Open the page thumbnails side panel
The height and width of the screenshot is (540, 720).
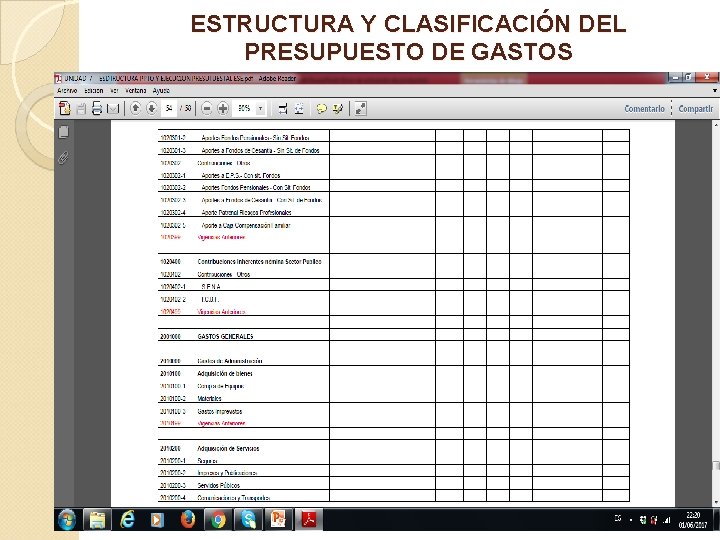[x=64, y=132]
